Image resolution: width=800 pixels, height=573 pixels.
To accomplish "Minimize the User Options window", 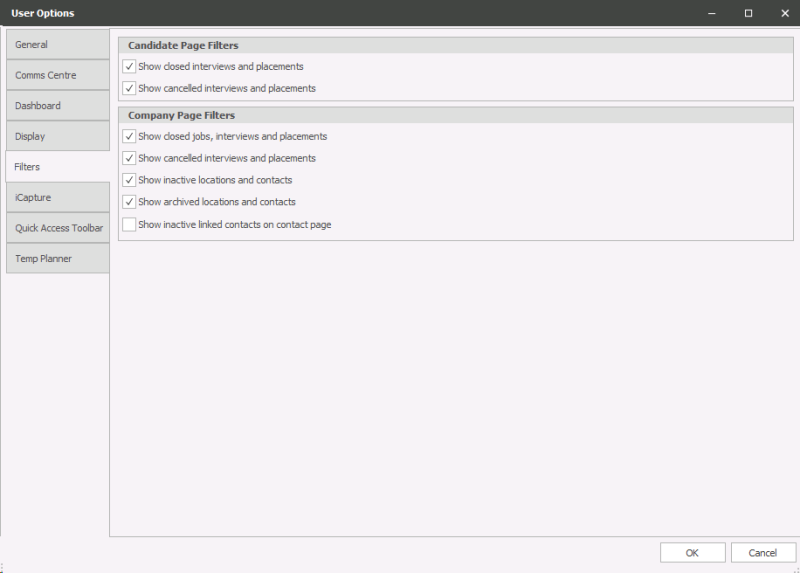I will coord(712,13).
